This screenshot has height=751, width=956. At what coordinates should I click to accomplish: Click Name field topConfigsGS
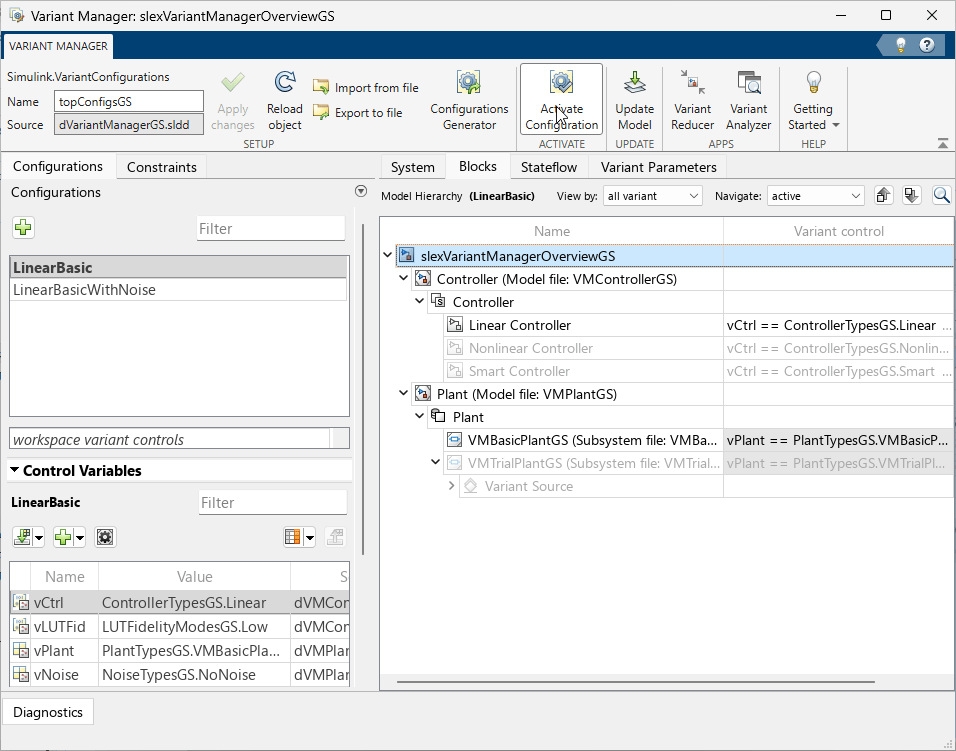129,102
